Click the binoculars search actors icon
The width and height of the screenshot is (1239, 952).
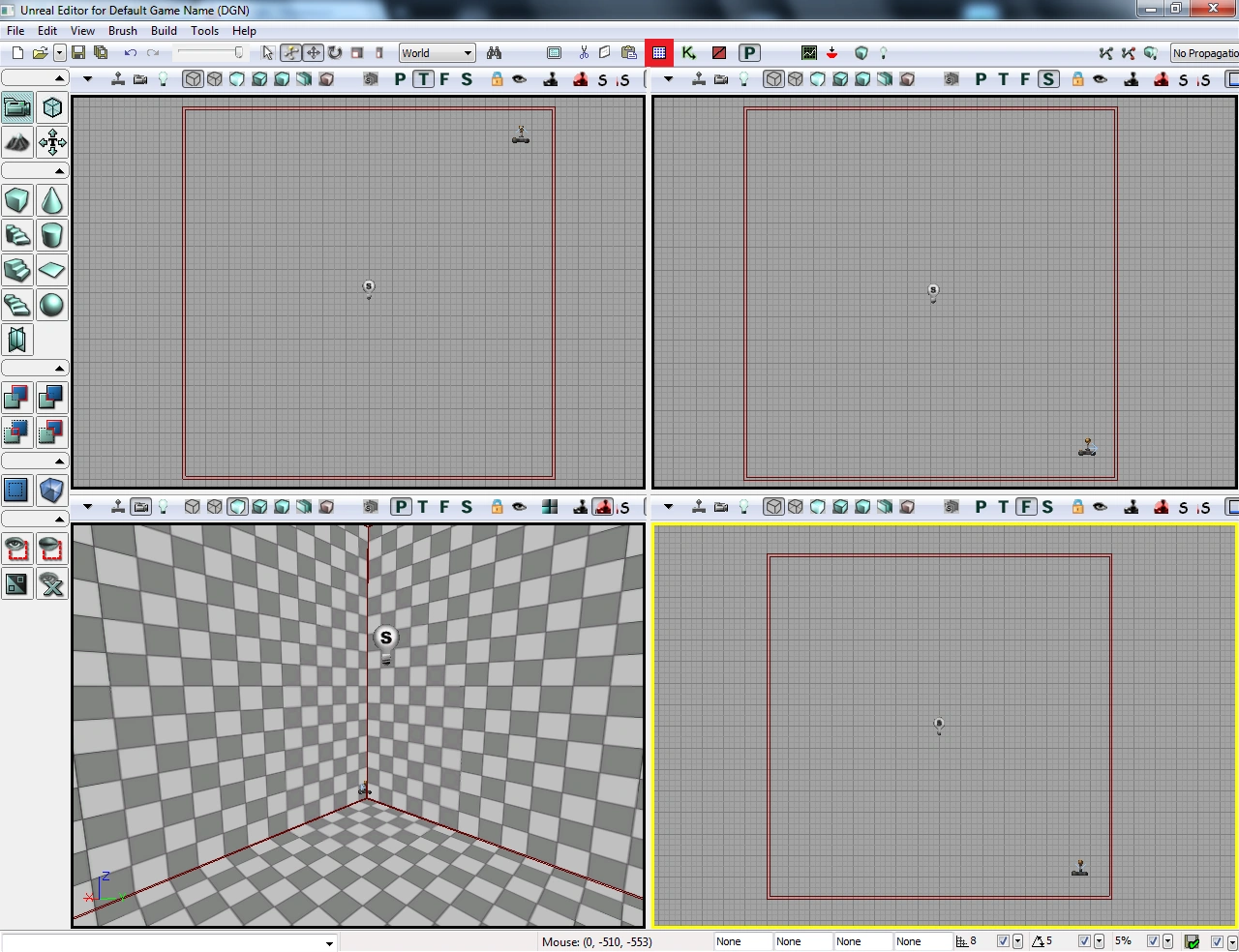[494, 53]
